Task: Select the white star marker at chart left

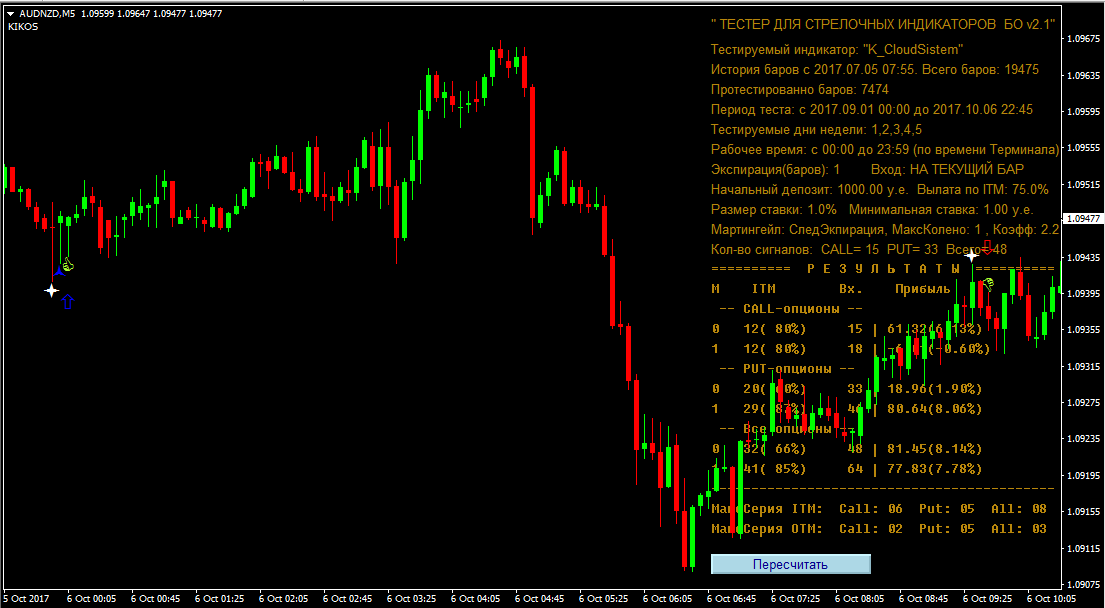Action: click(52, 291)
